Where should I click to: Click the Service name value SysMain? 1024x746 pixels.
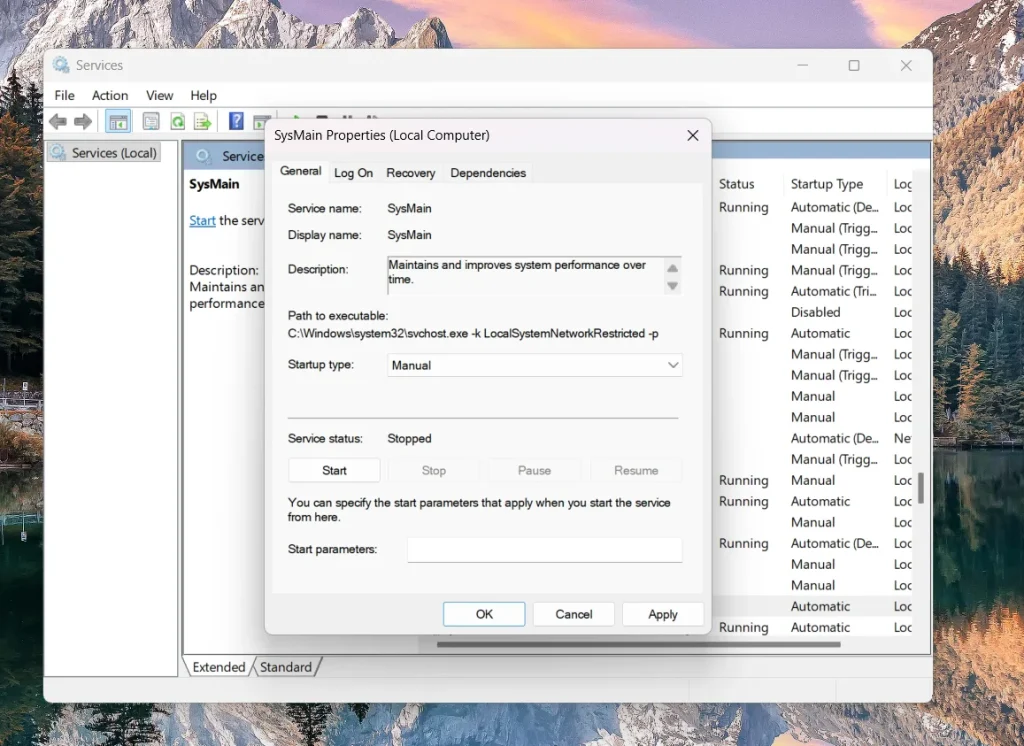pyautogui.click(x=409, y=208)
